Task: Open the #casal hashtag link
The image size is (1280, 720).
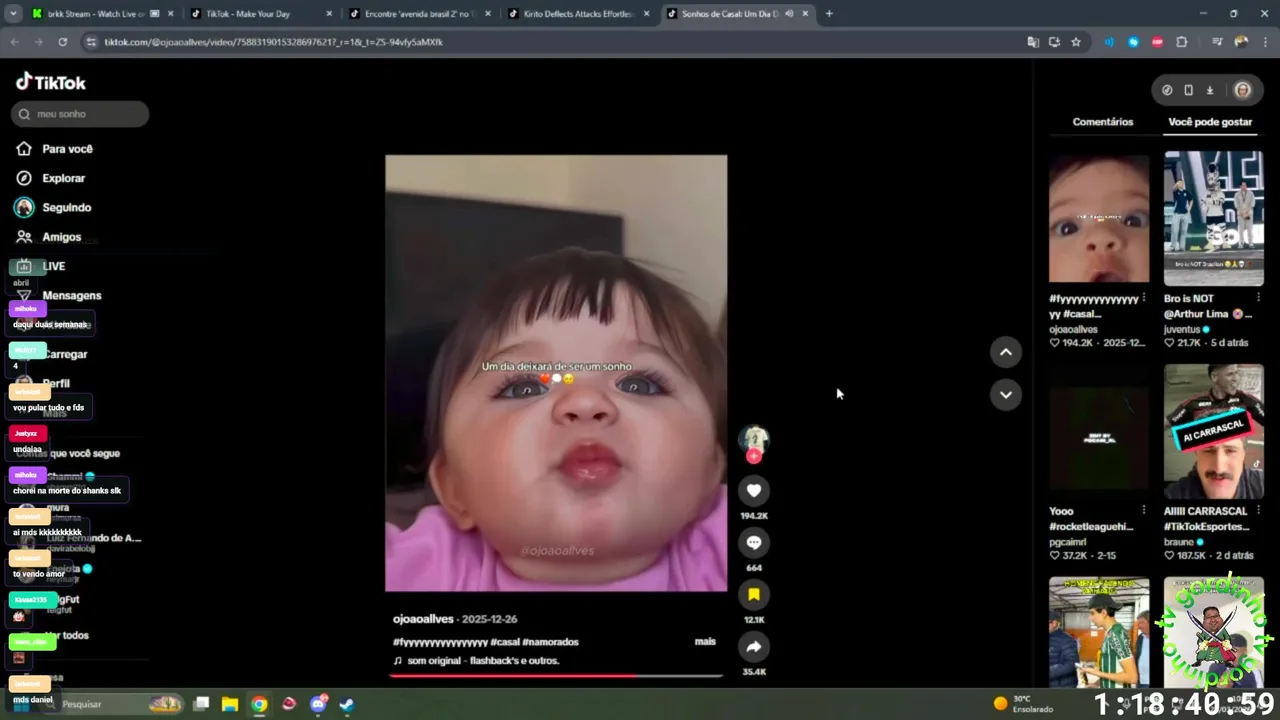Action: [x=504, y=642]
